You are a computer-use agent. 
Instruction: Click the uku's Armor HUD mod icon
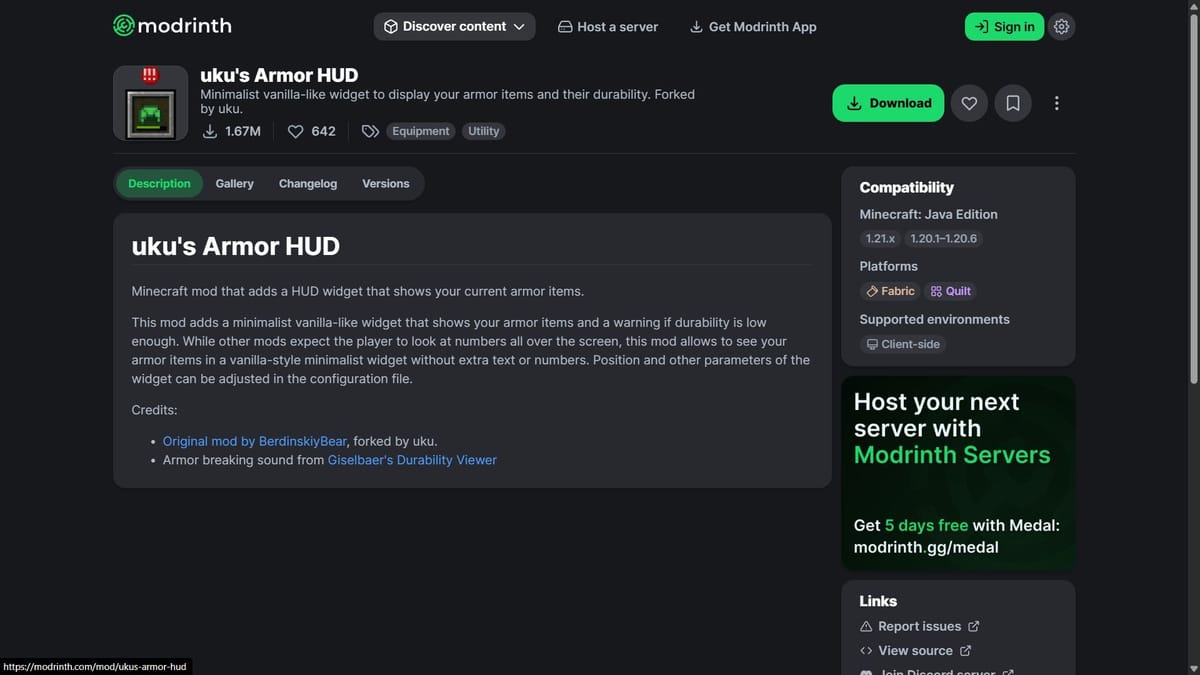pos(150,103)
